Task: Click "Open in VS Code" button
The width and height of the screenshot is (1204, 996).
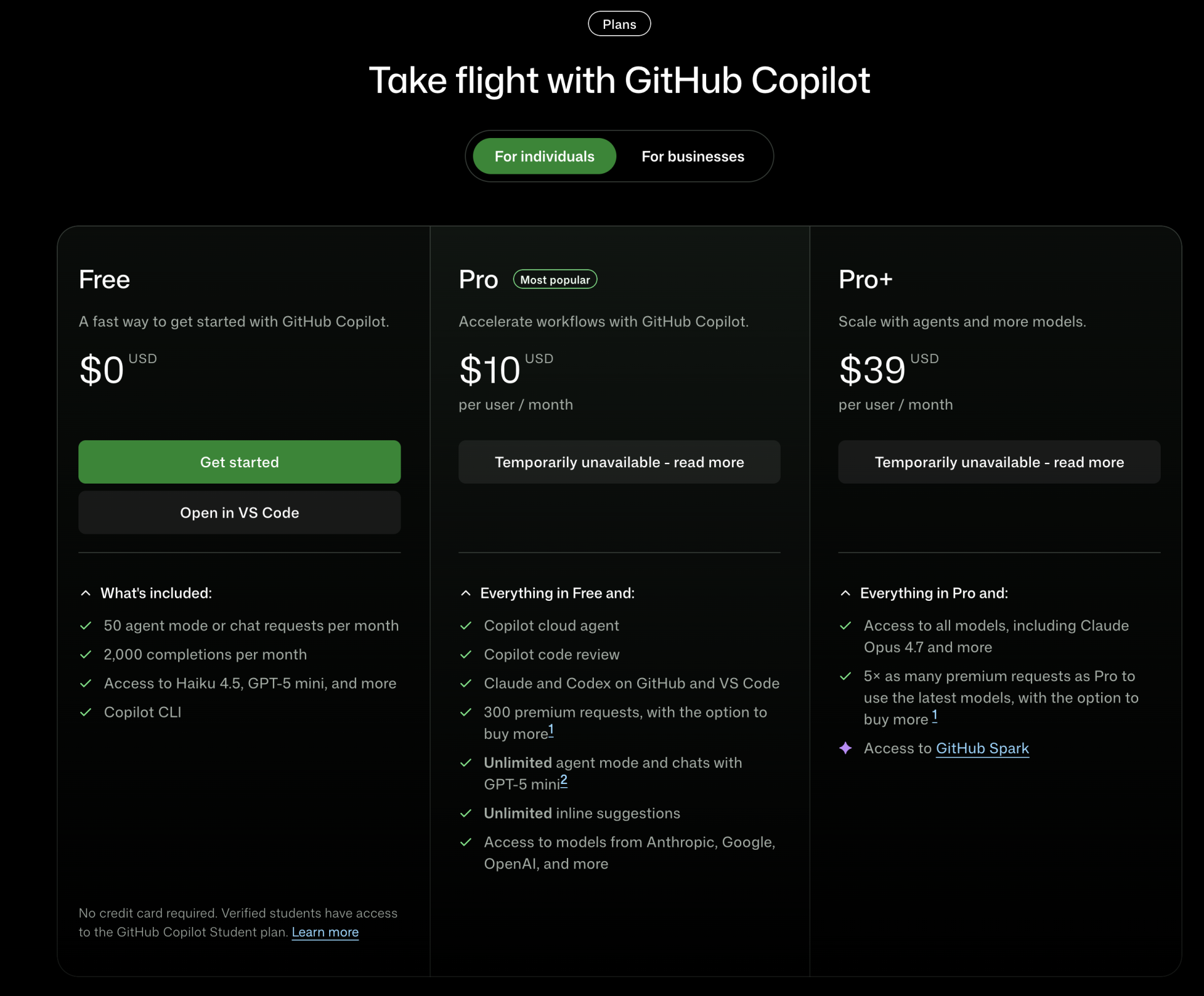Action: tap(239, 512)
